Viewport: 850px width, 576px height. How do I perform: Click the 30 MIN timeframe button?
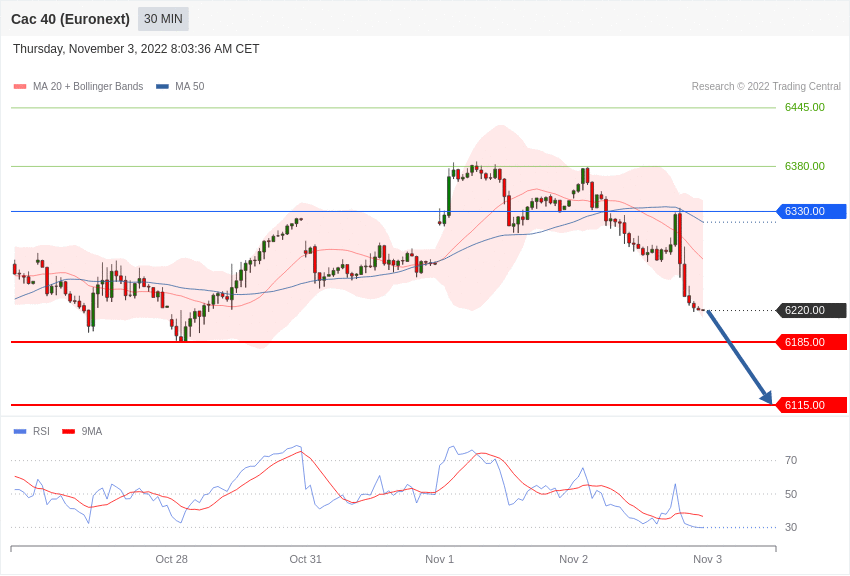click(163, 19)
